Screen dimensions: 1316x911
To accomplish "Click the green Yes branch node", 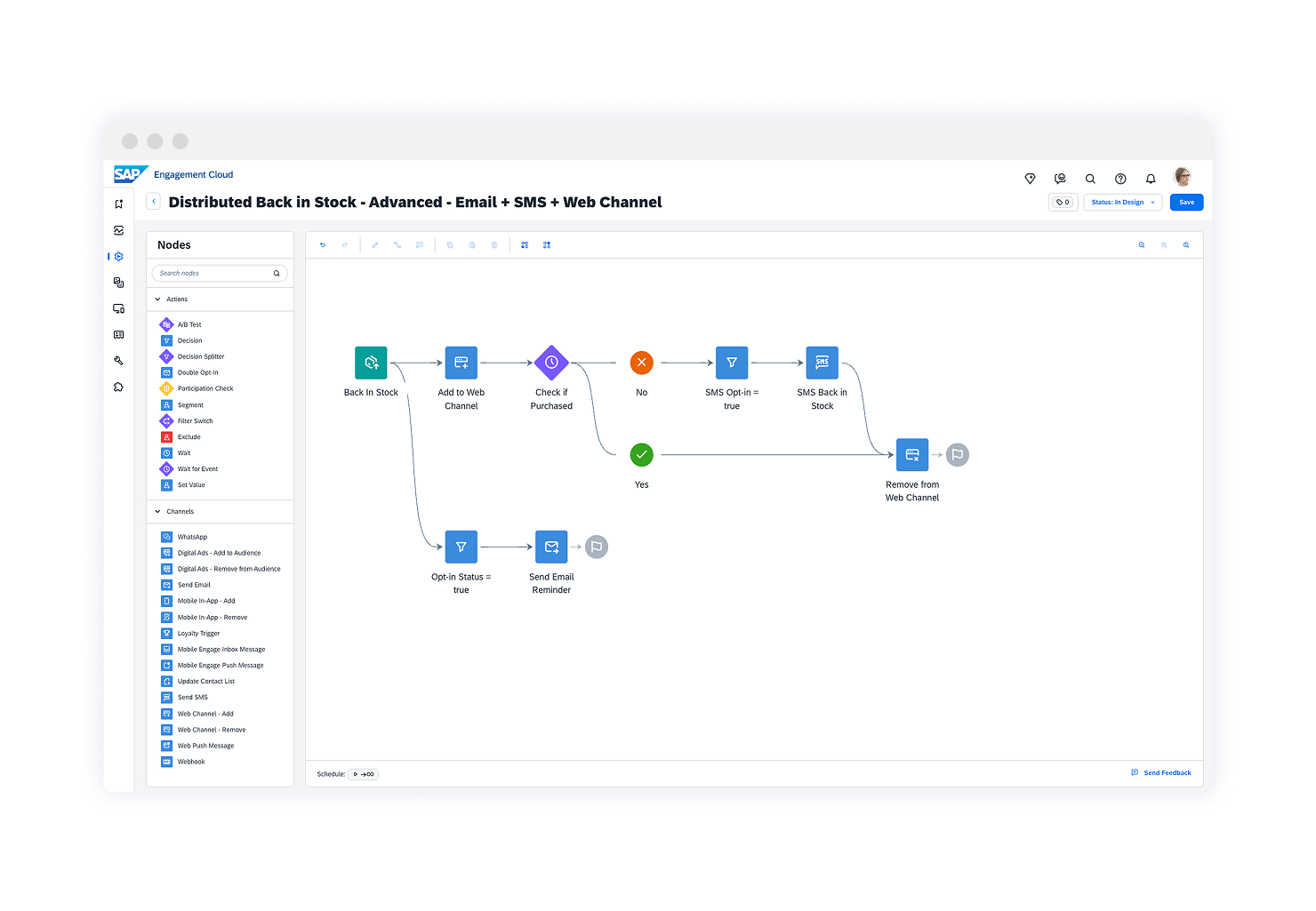I will tap(642, 455).
